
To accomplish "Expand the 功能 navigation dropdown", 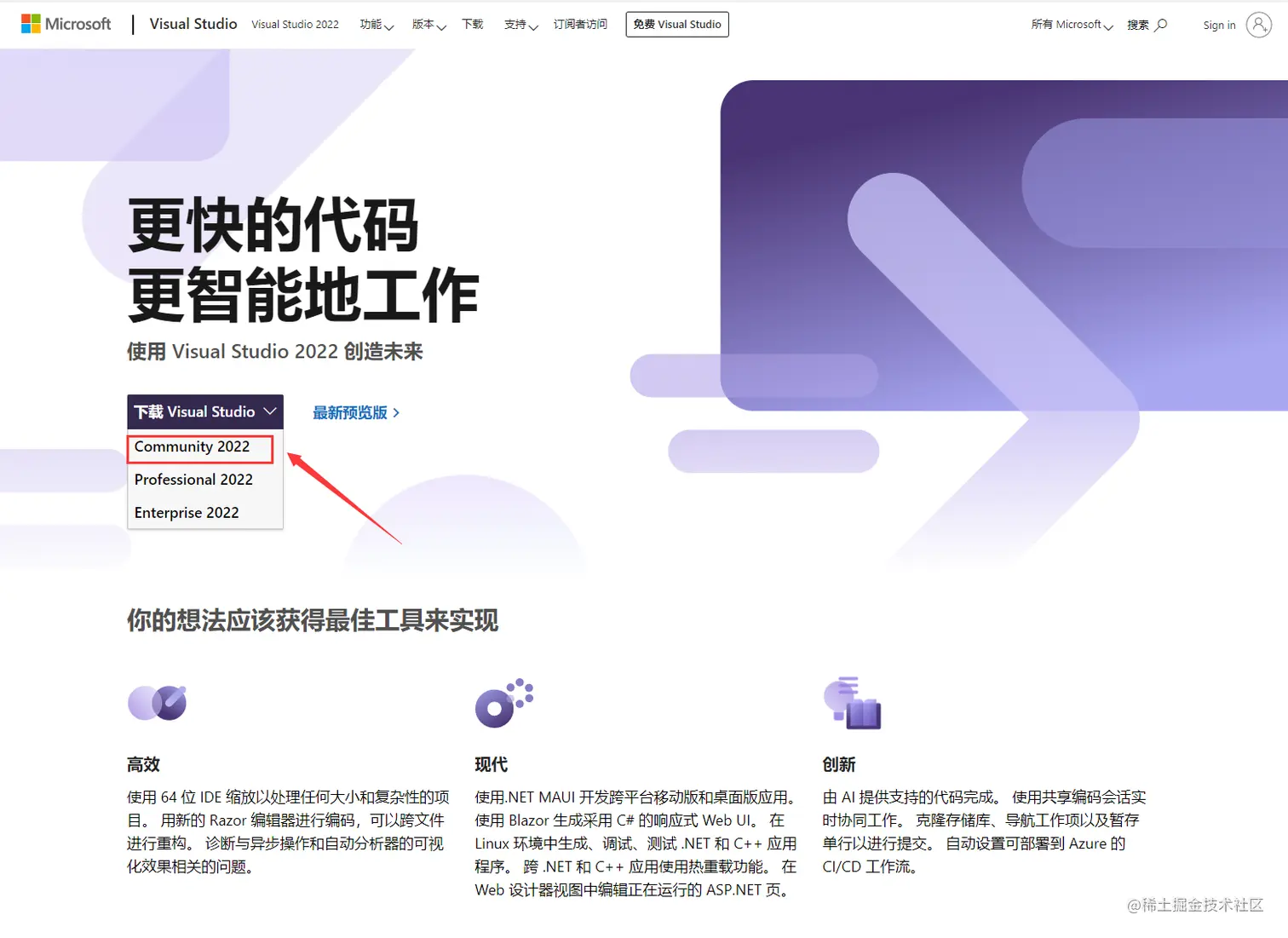I will coord(377,25).
